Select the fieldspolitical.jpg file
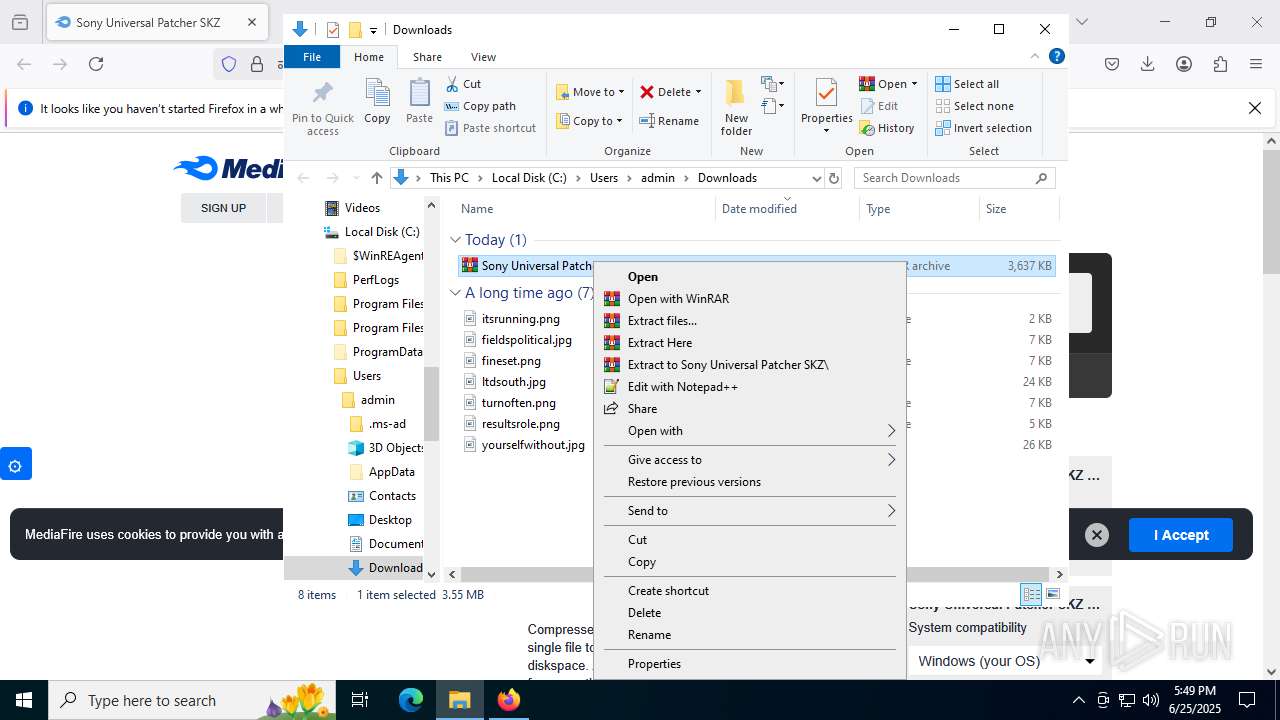 [x=526, y=340]
